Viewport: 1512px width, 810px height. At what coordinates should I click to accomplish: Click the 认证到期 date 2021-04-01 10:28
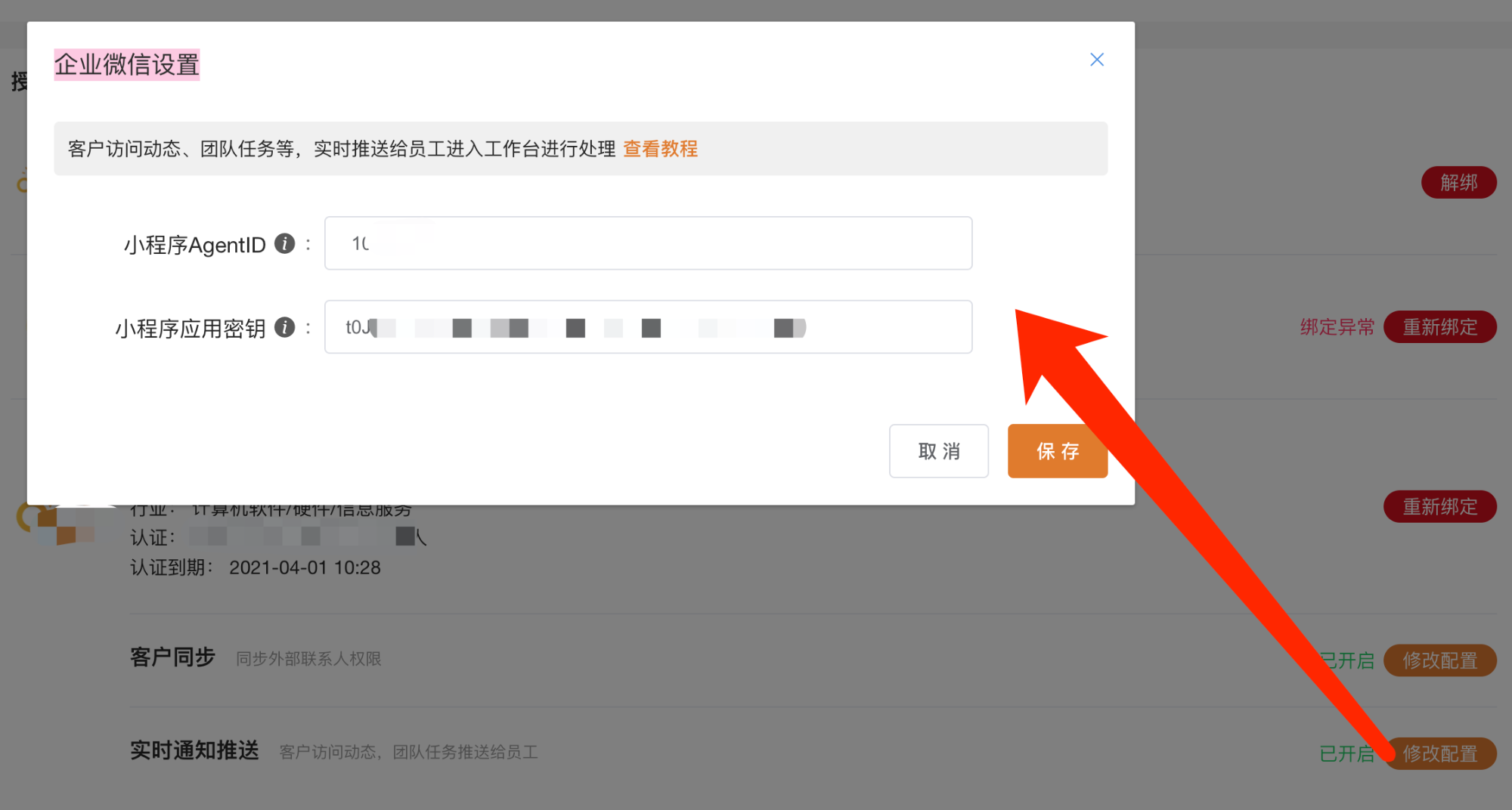tap(305, 567)
